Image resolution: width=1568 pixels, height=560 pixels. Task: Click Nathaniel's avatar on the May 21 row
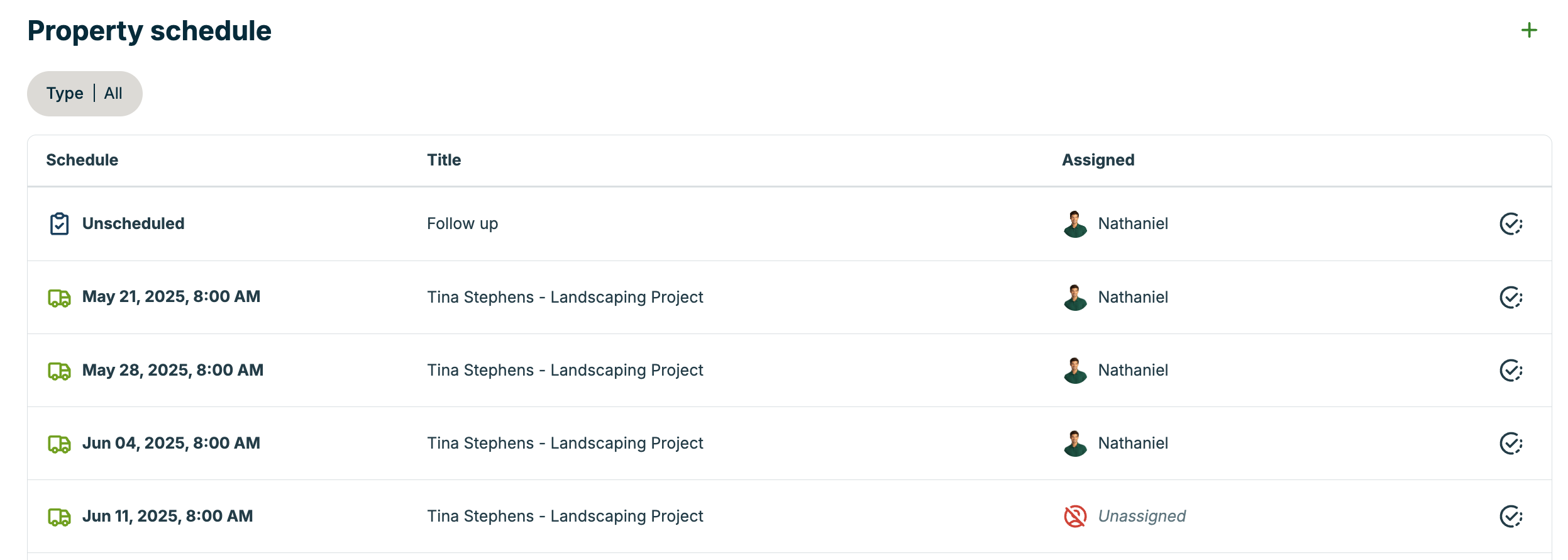1076,296
